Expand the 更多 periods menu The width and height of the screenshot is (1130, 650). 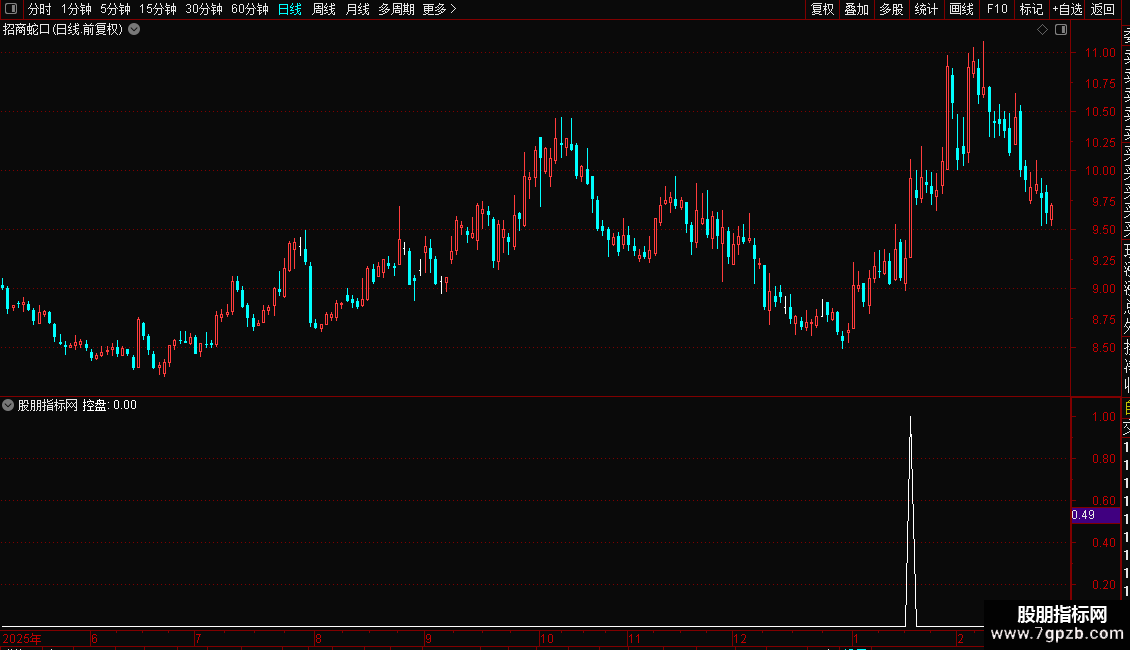pyautogui.click(x=440, y=9)
